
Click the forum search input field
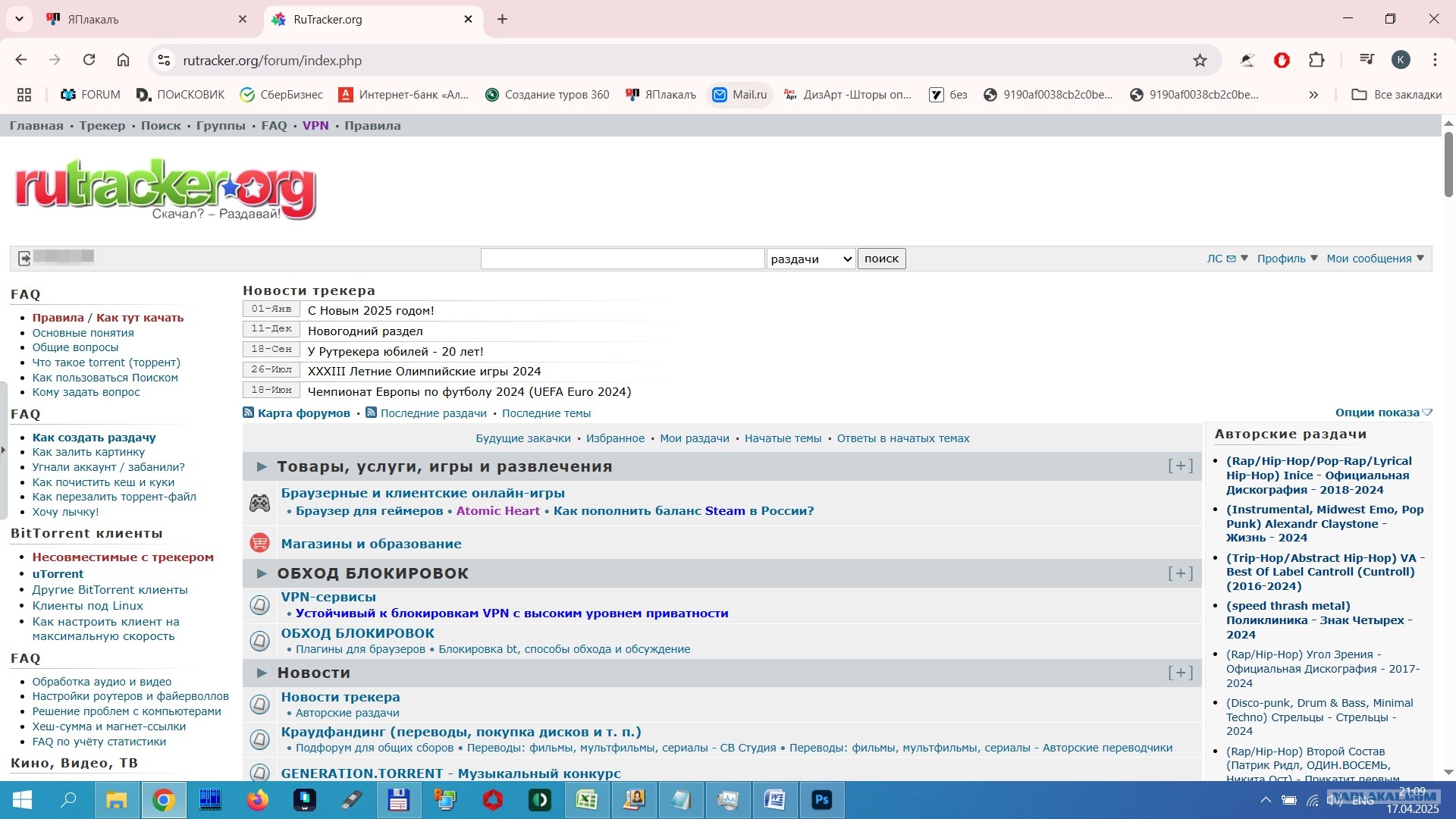coord(623,259)
